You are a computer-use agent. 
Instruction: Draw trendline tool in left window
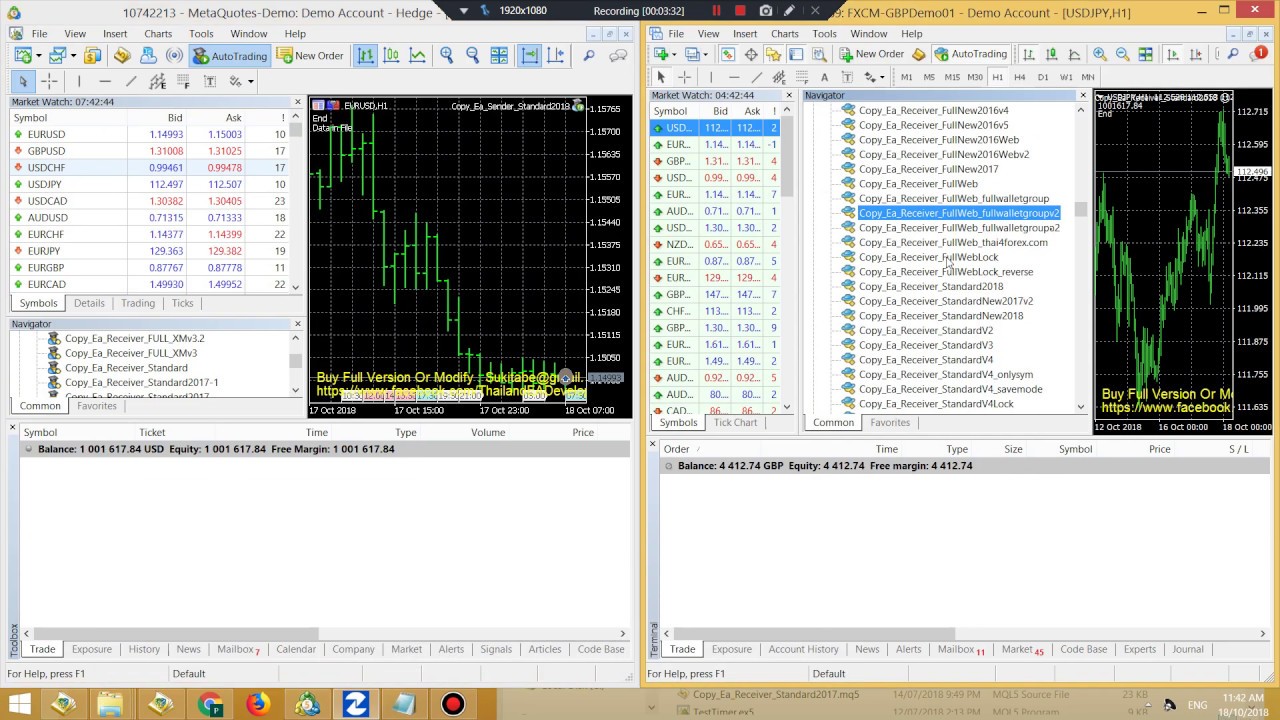[x=131, y=81]
